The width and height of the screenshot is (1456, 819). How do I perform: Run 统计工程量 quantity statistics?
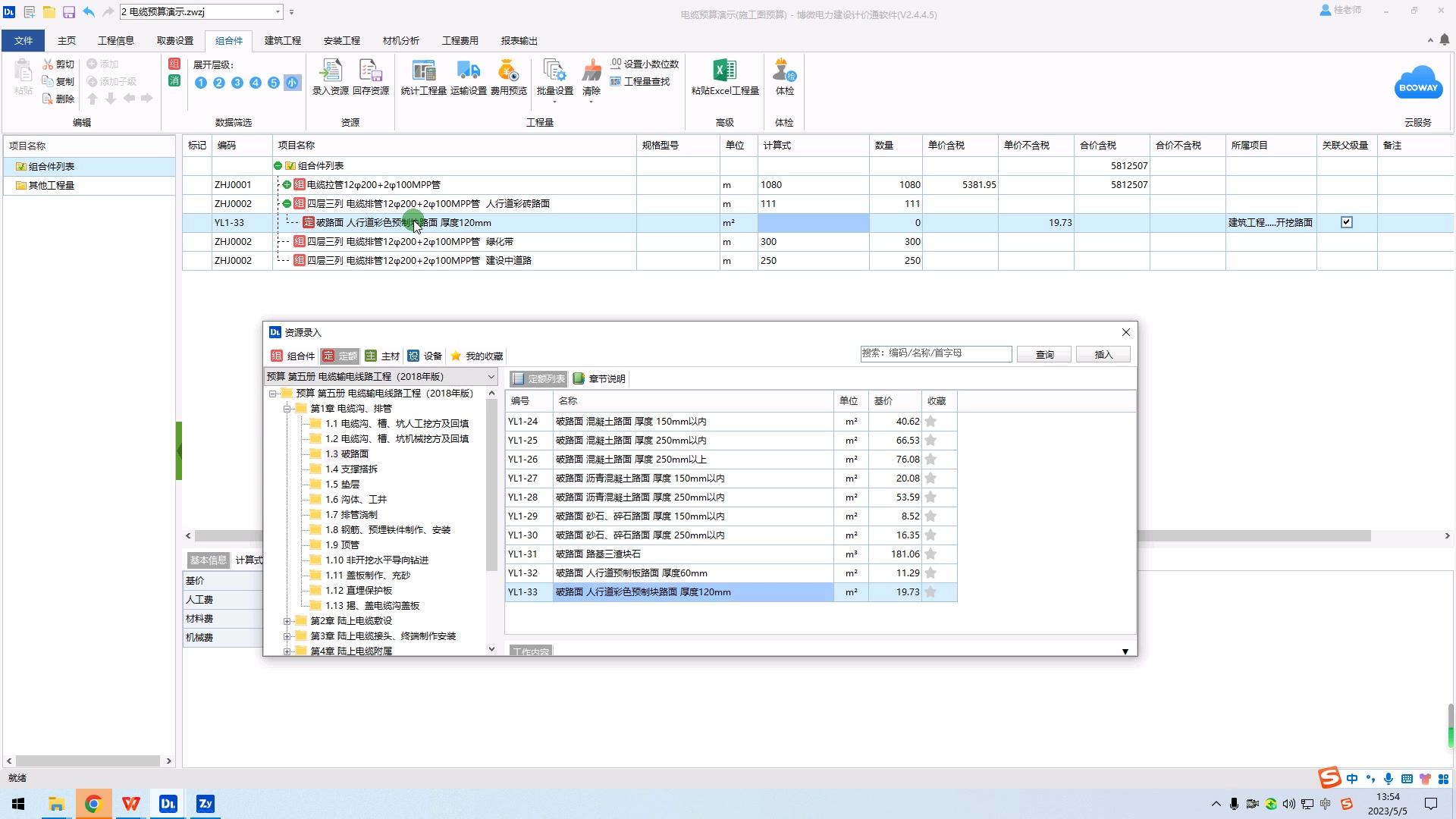click(423, 77)
